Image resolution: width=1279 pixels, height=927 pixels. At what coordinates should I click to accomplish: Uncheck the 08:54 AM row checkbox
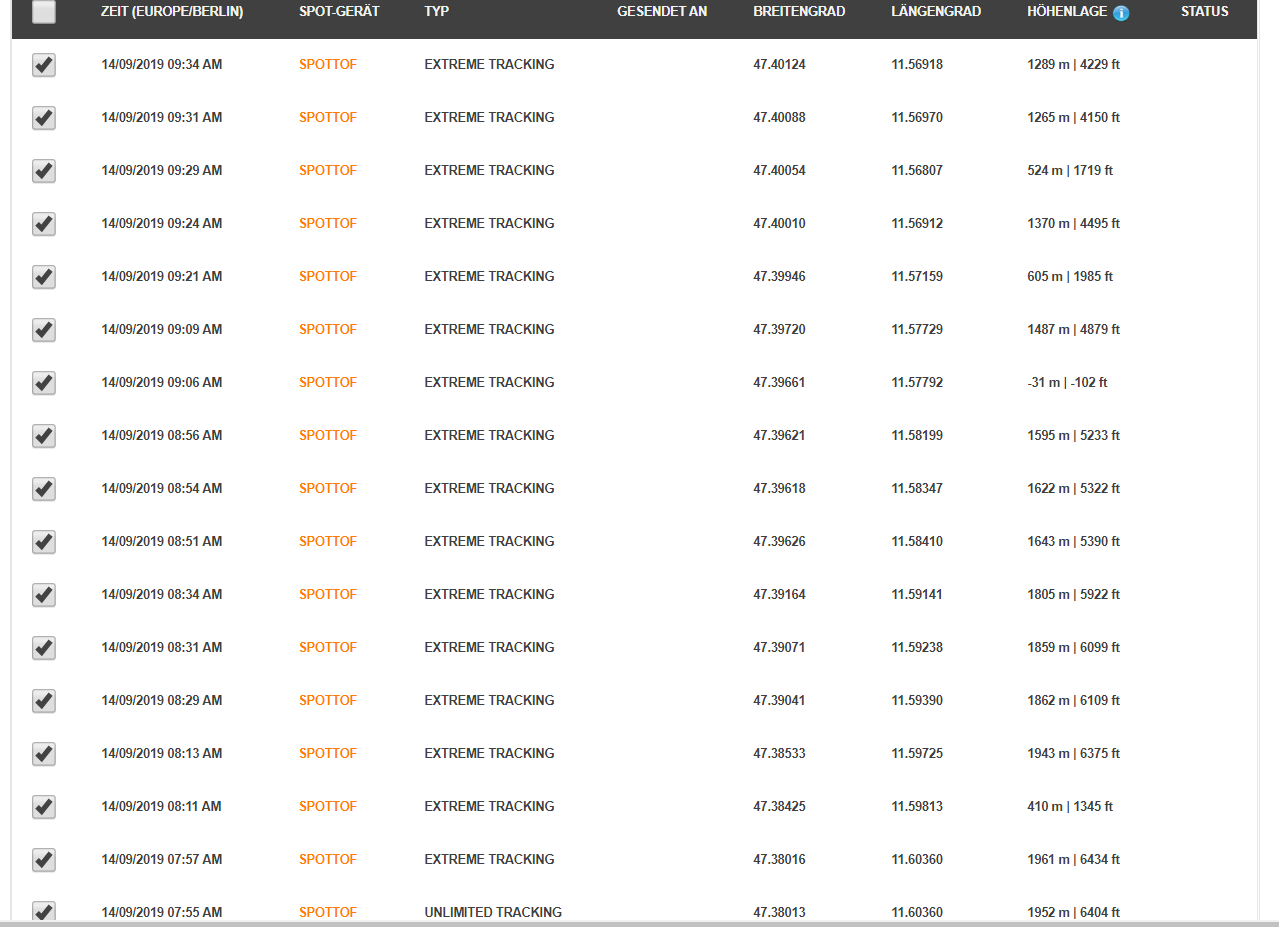click(44, 489)
